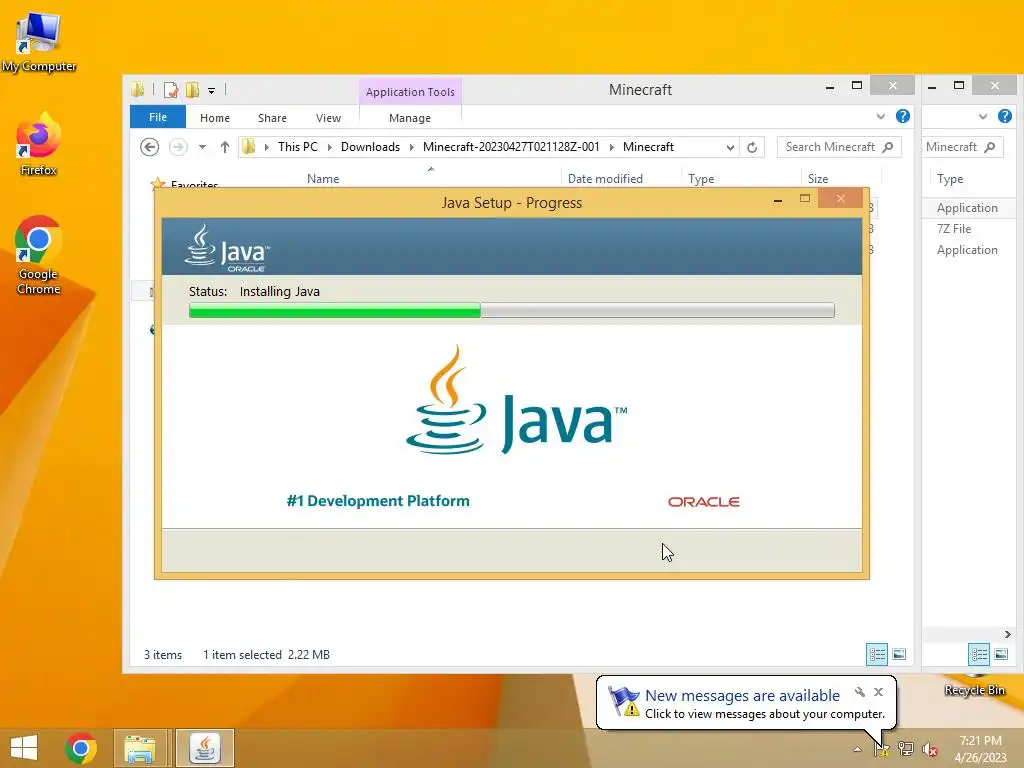1024x768 pixels.
Task: Click This PC in address breadcrumb
Action: click(298, 147)
